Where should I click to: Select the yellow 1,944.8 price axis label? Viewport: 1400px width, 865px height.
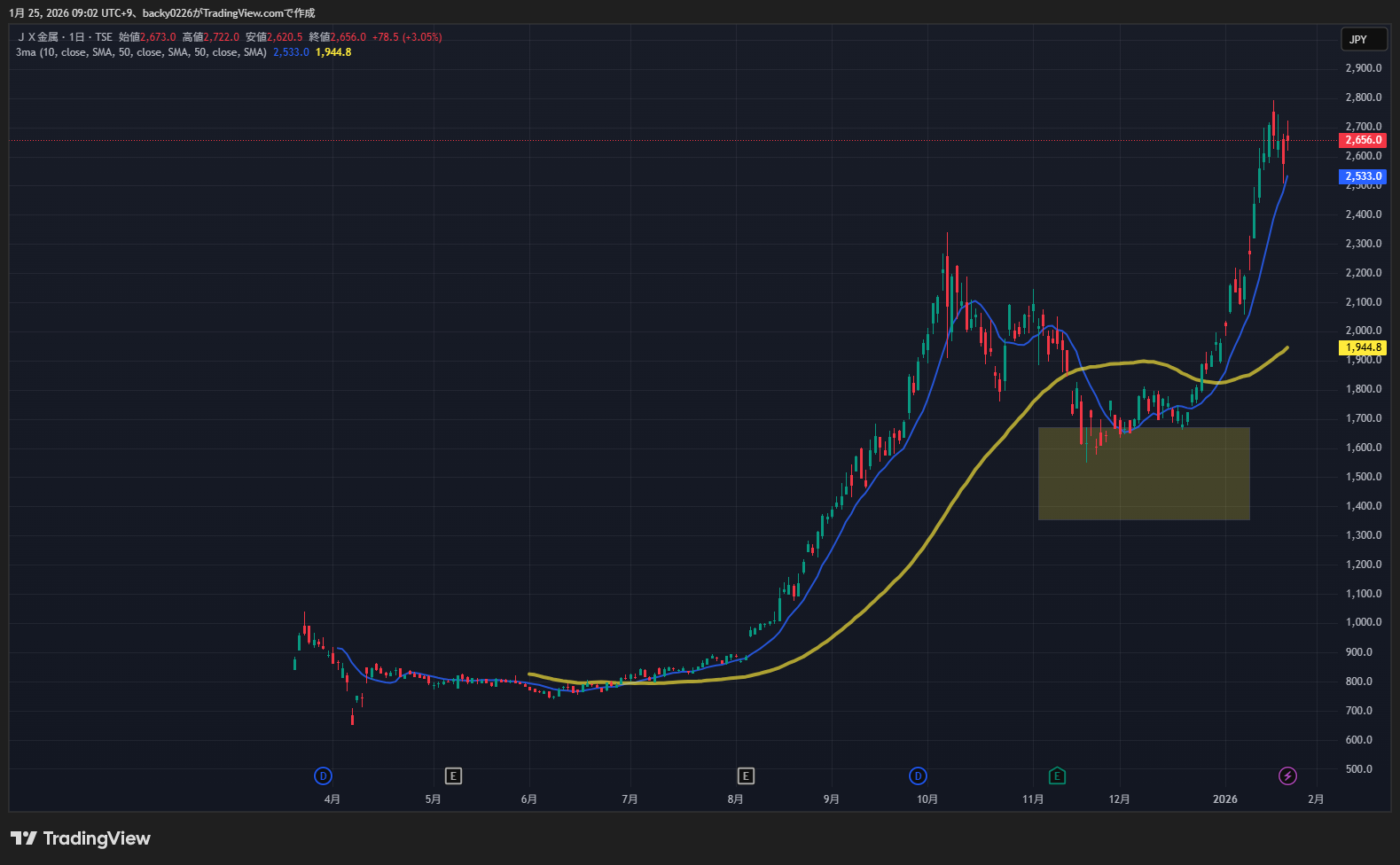(x=1363, y=348)
